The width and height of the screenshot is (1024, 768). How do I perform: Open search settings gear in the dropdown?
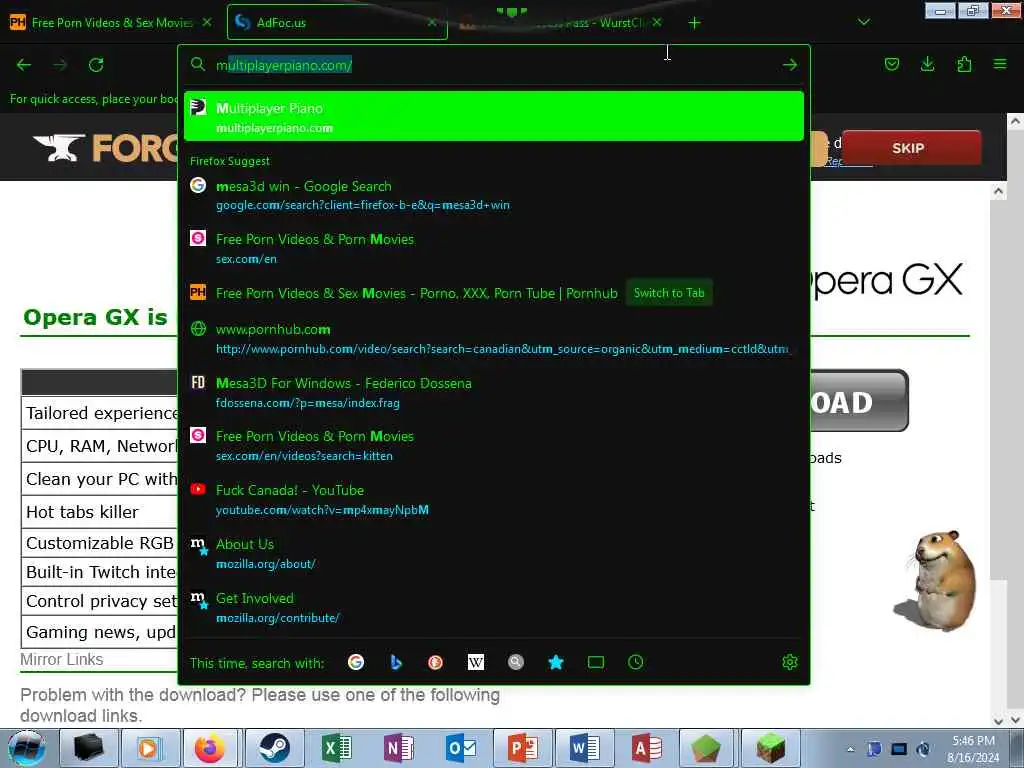point(790,662)
